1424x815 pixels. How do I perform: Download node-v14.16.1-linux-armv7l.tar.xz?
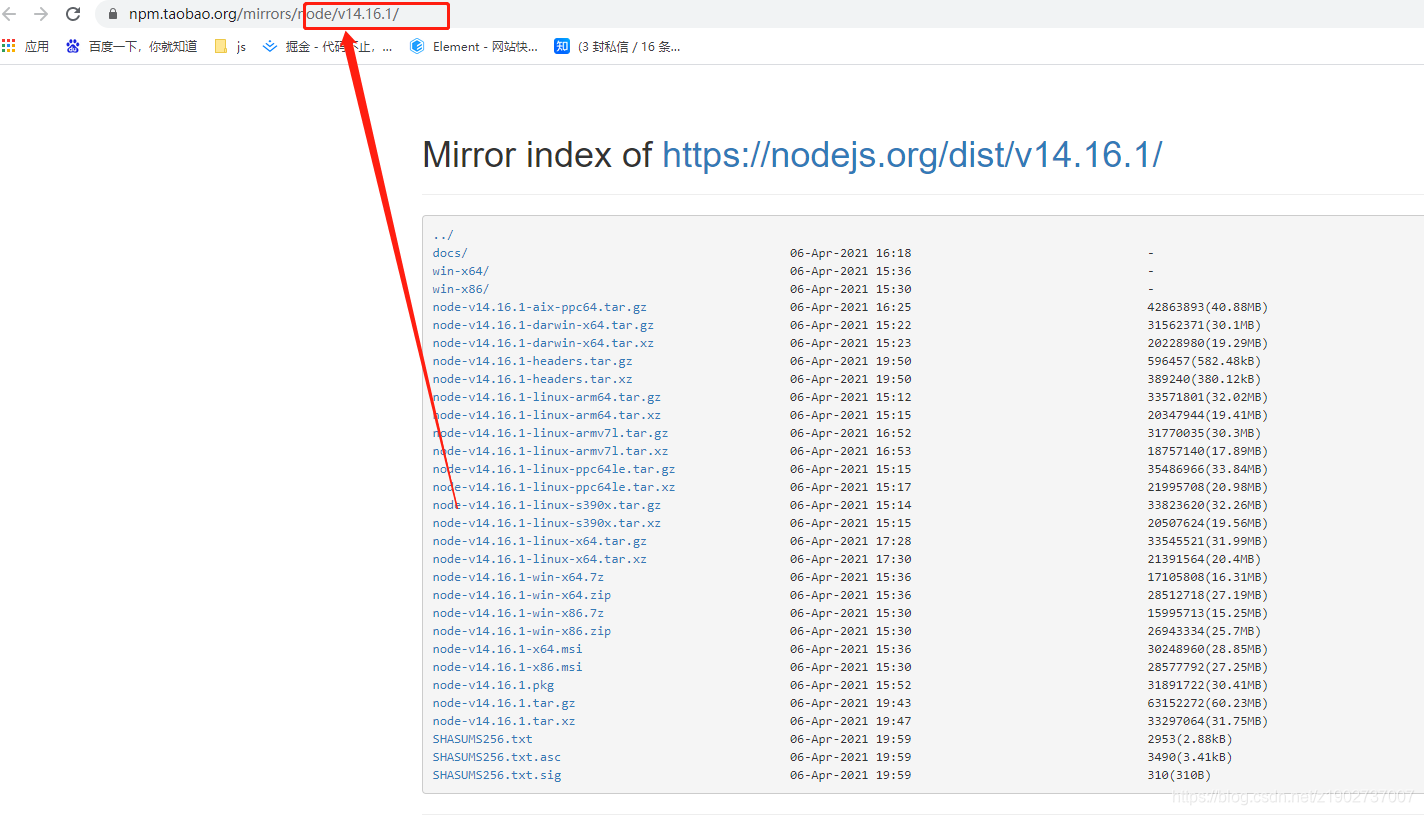551,451
